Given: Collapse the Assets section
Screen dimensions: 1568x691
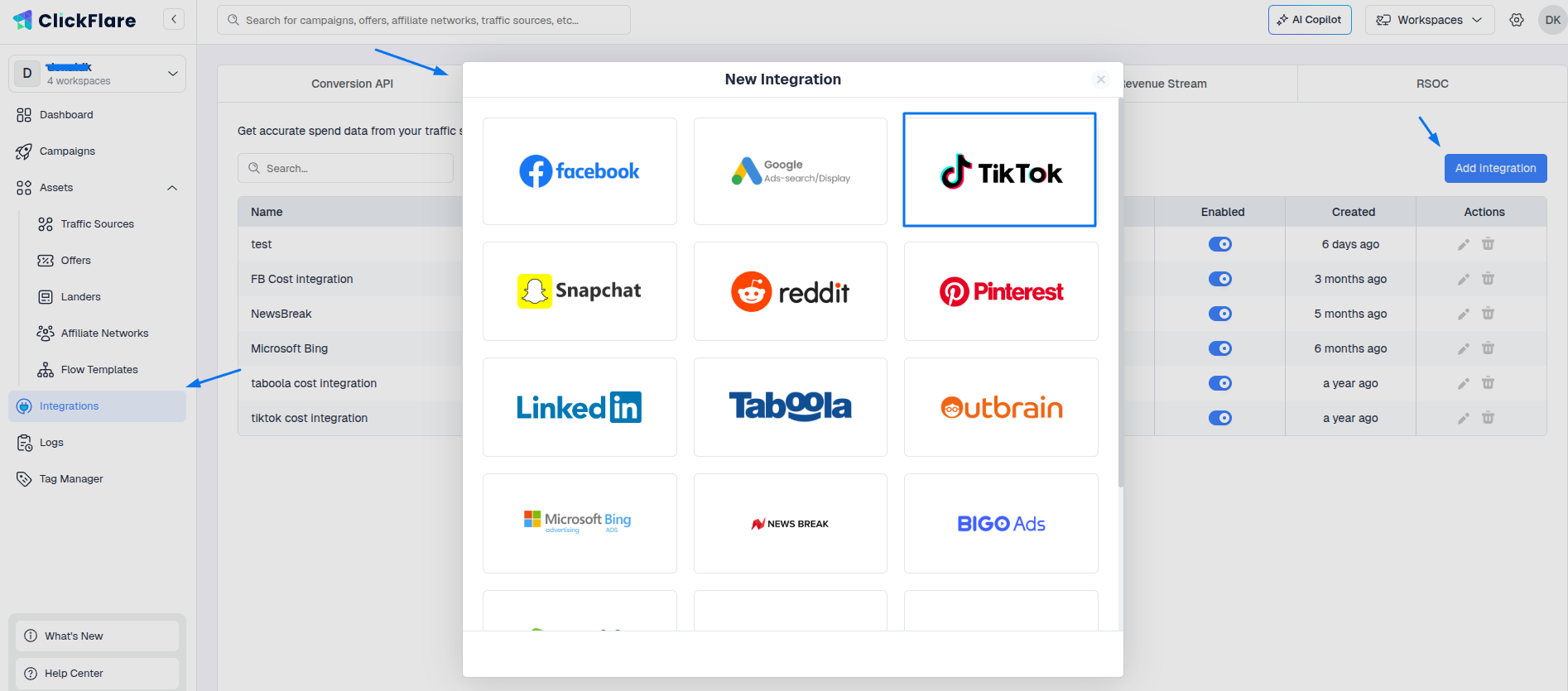Looking at the screenshot, I should coord(172,188).
